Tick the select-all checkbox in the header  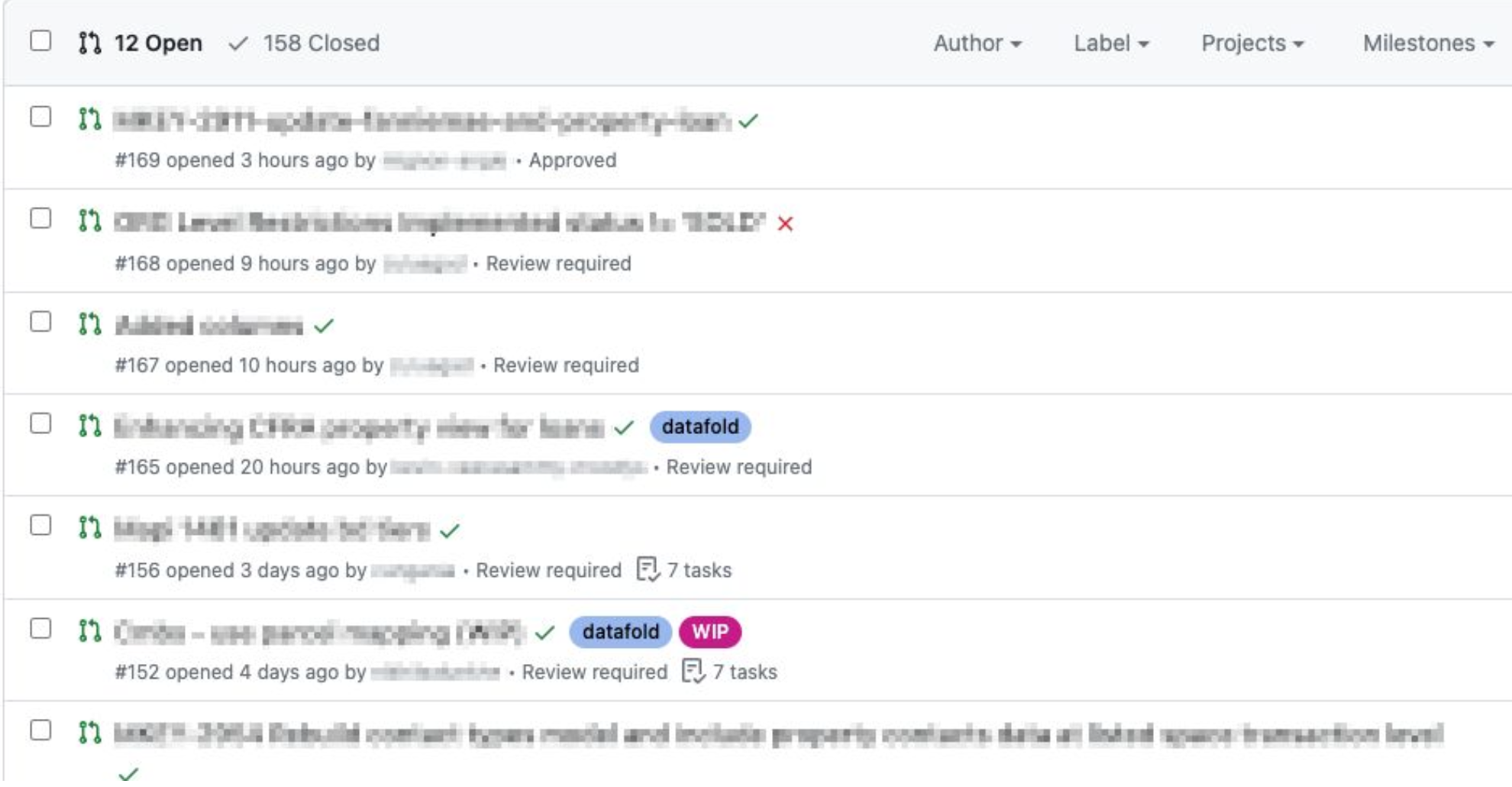[40, 40]
